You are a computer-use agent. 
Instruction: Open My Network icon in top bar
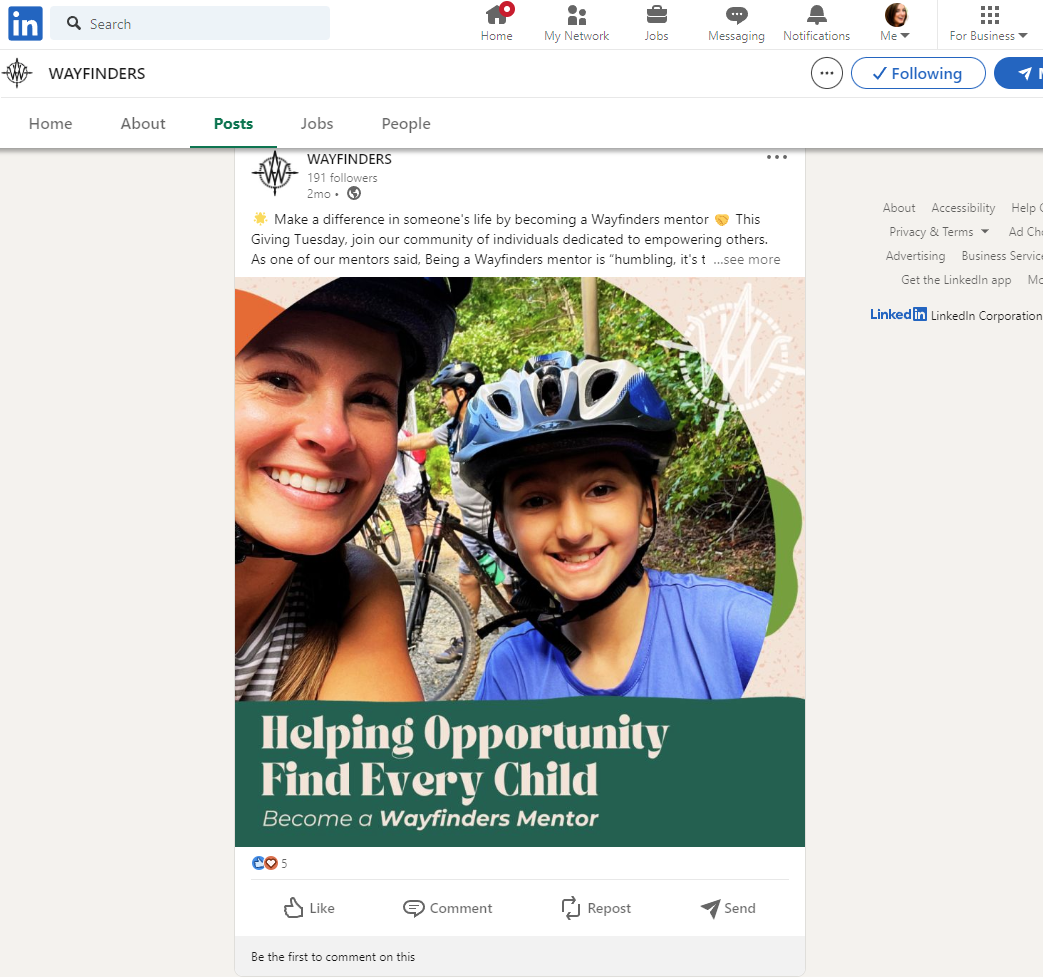(577, 23)
